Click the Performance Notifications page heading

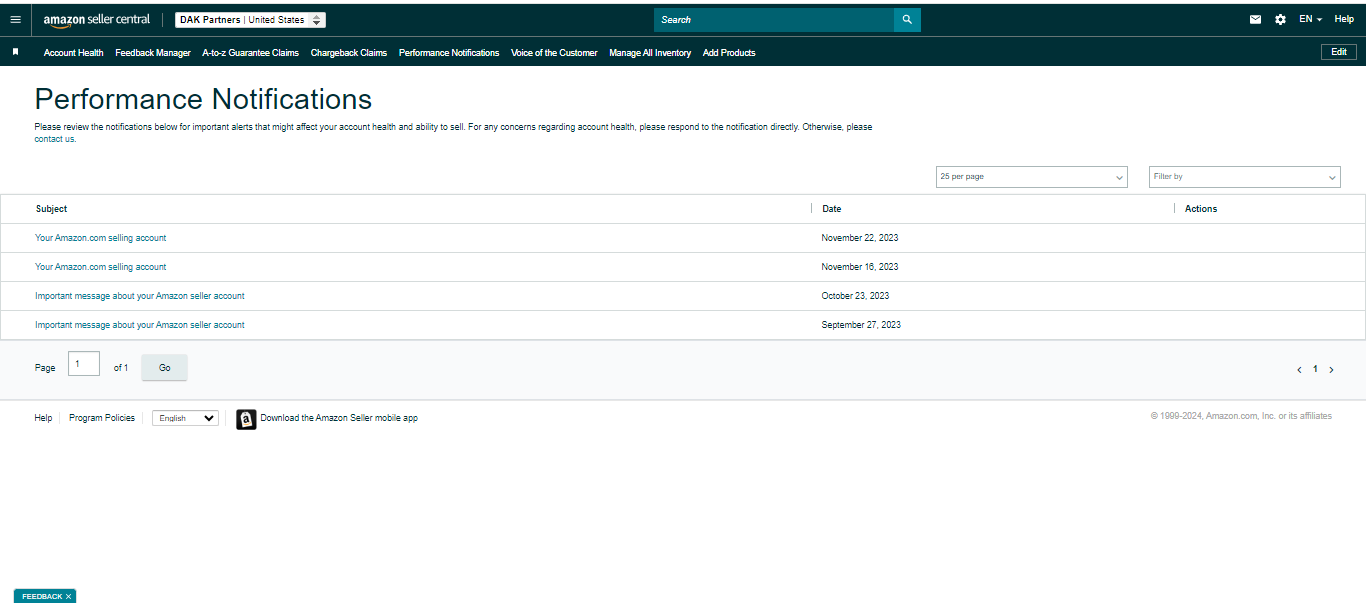pyautogui.click(x=203, y=99)
